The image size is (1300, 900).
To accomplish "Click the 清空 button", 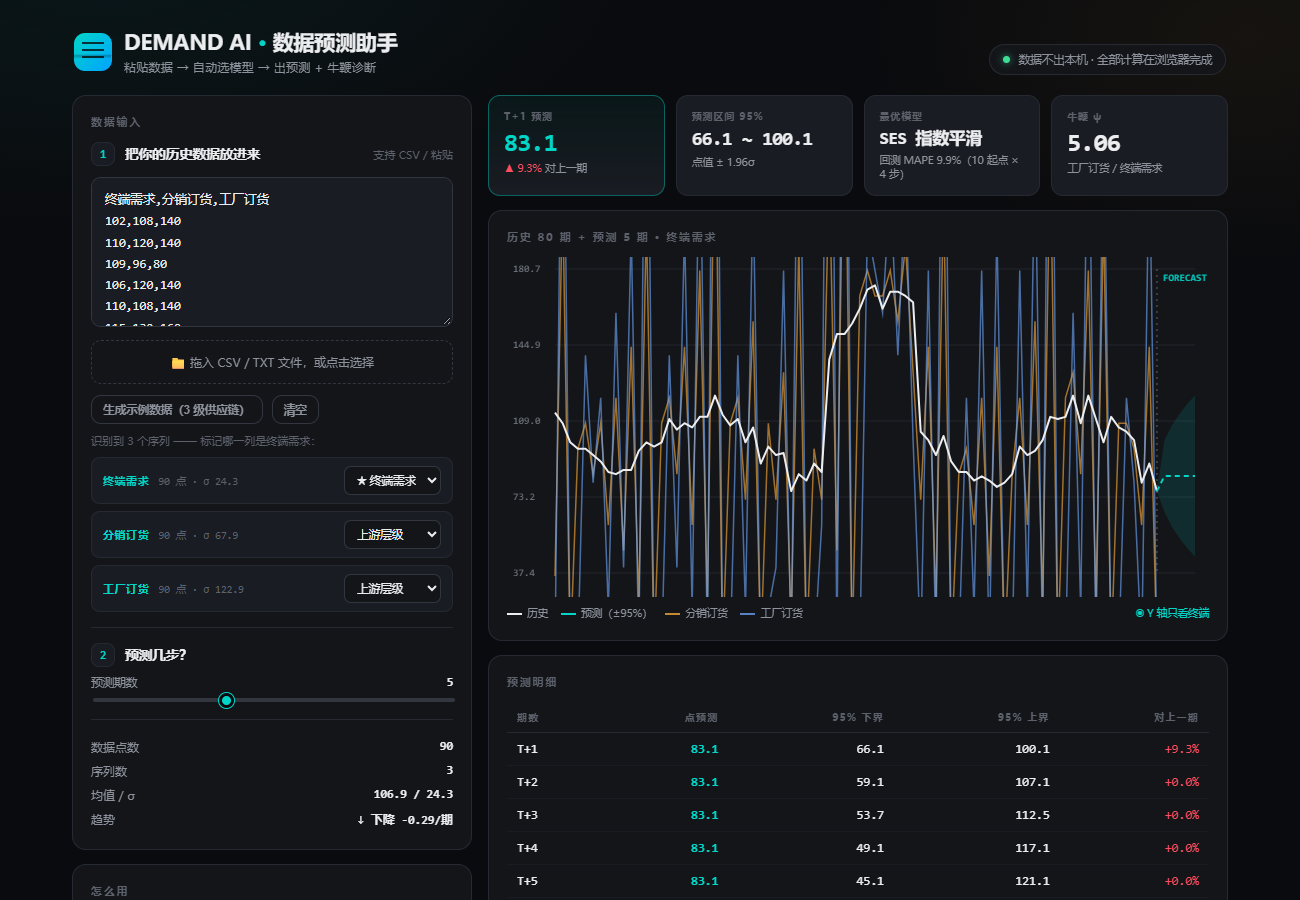I will (x=295, y=410).
